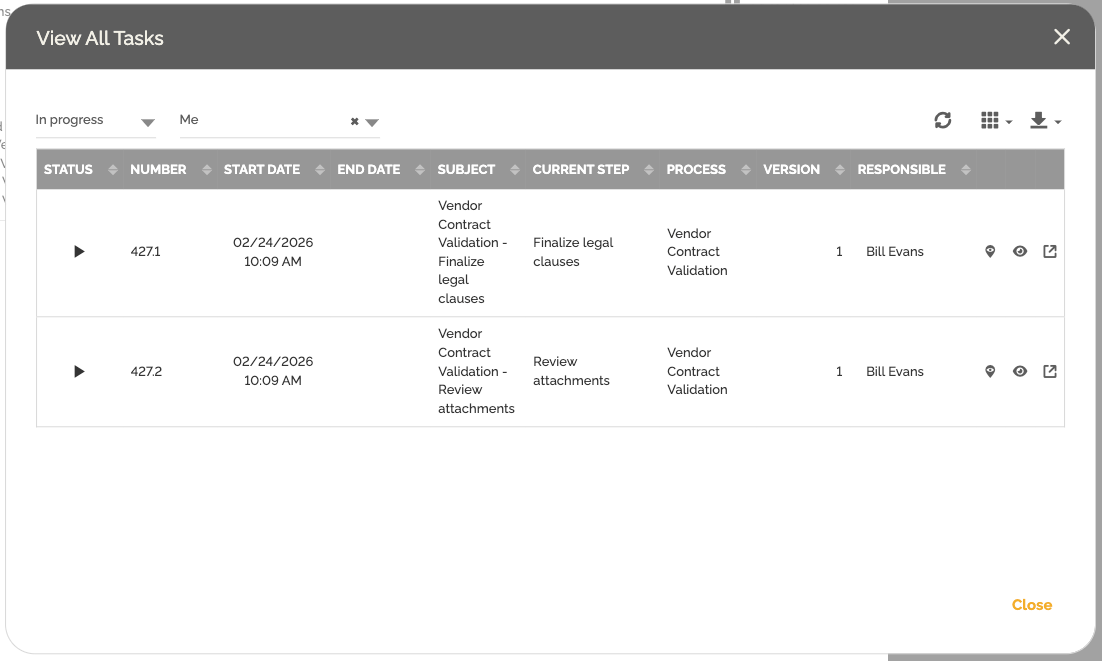Expand the Me responsible filter dropdown
Viewport: 1102px width, 661px height.
click(x=372, y=123)
